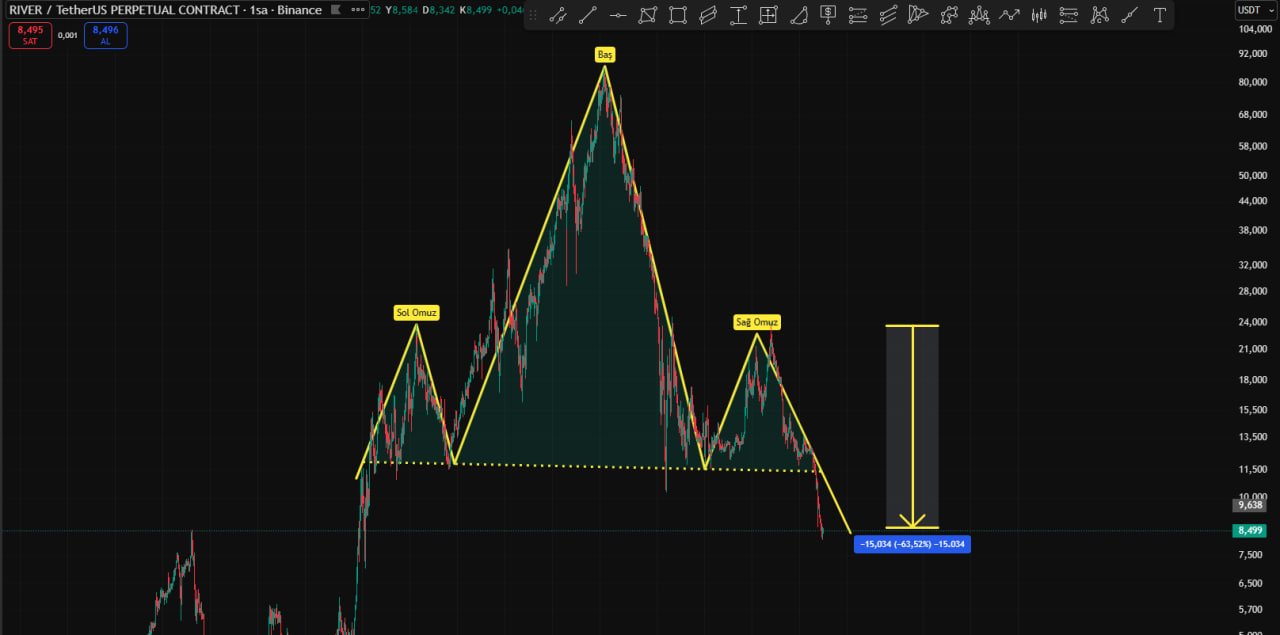
Task: Click the flag icon beside Binance
Action: tap(337, 10)
